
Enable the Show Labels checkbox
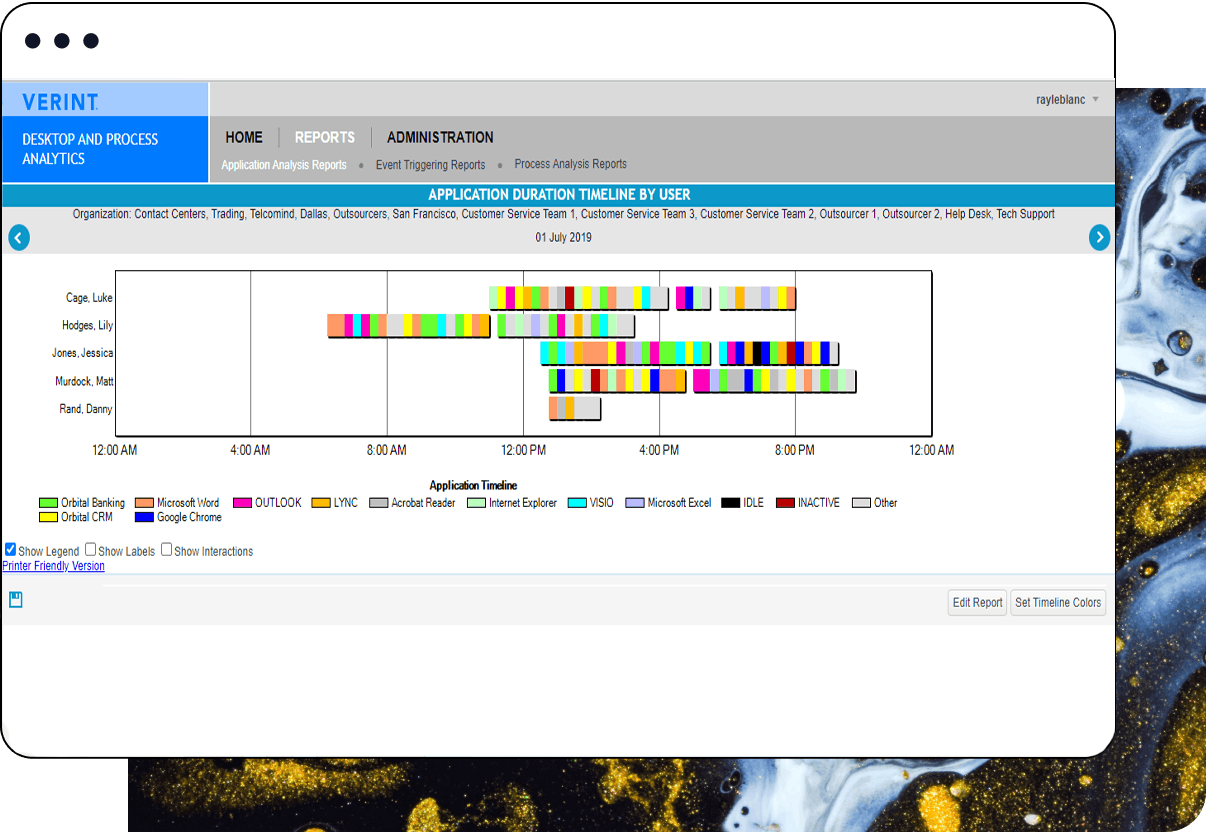(91, 550)
